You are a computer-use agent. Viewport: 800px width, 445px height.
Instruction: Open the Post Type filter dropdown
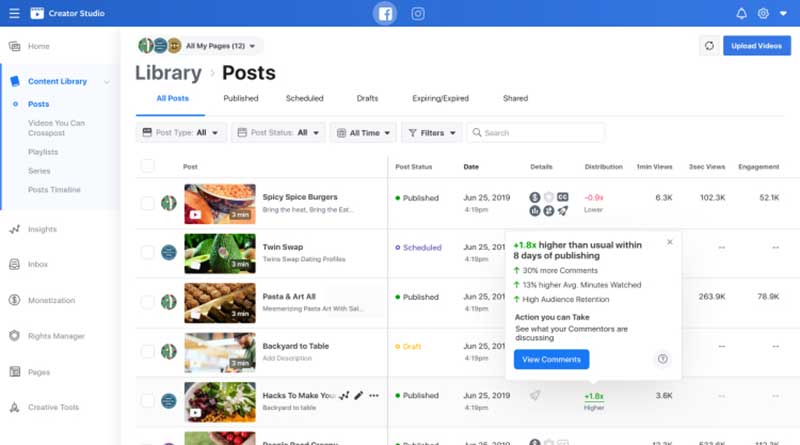[x=181, y=132]
